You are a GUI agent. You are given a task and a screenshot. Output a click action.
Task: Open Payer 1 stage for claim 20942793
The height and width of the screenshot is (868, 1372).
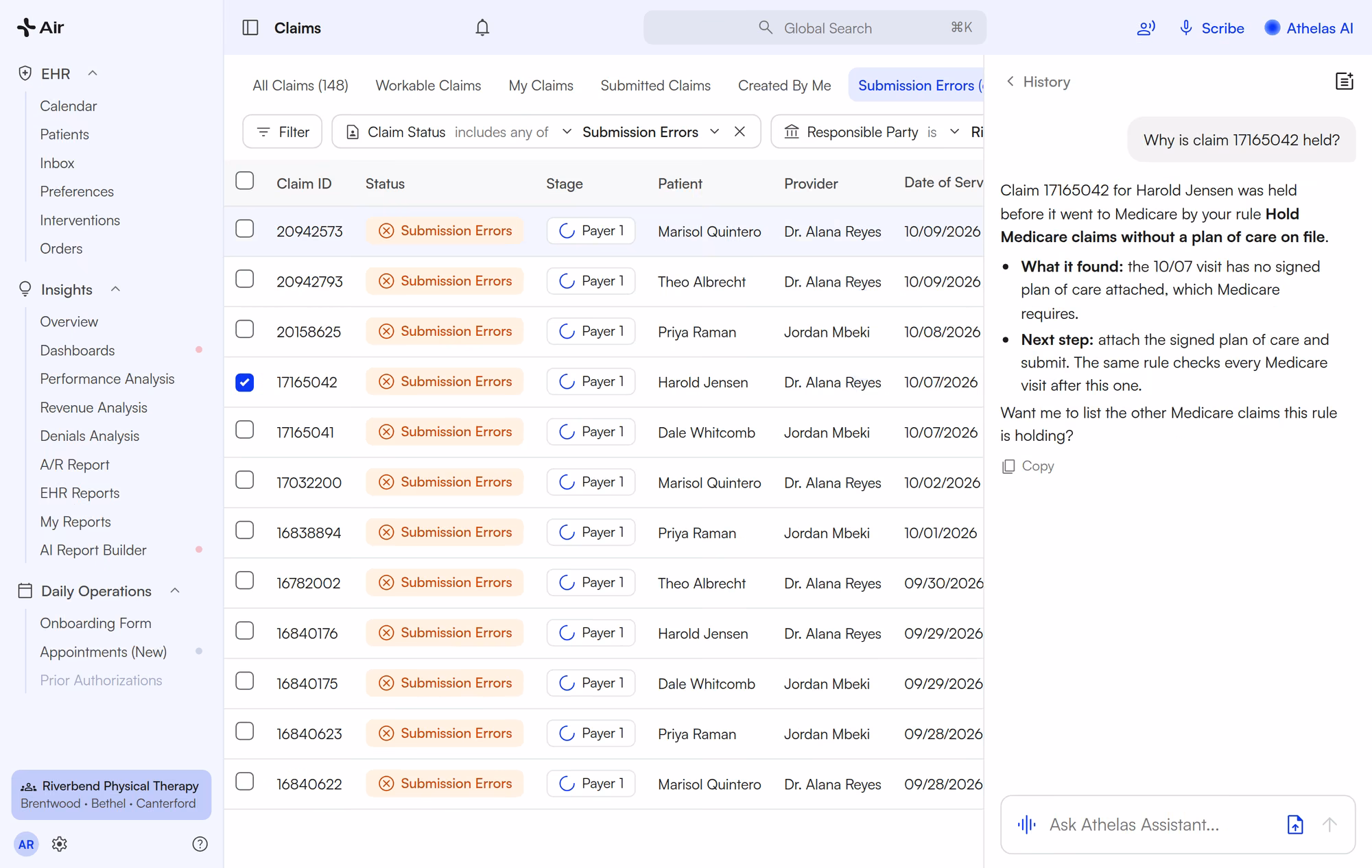click(x=591, y=281)
